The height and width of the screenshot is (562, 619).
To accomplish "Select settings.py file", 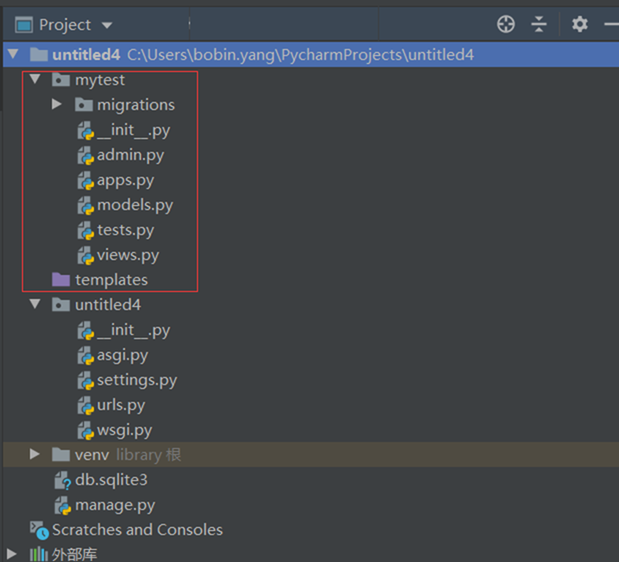I will pos(136,380).
